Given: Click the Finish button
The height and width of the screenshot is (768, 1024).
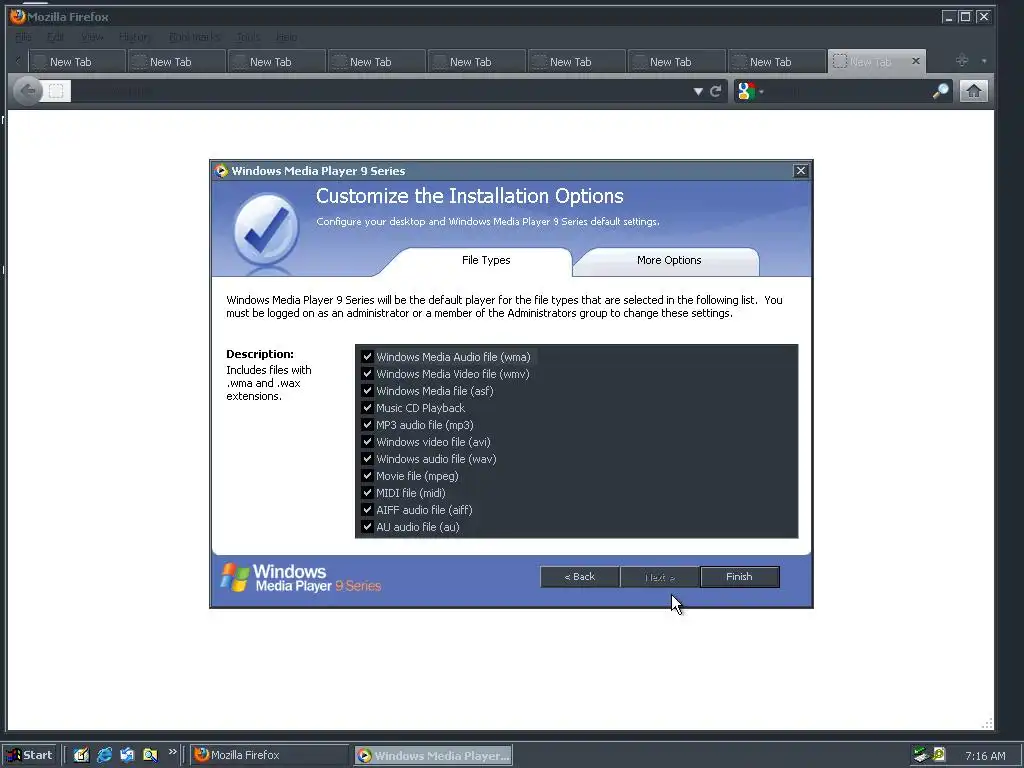Looking at the screenshot, I should point(739,577).
